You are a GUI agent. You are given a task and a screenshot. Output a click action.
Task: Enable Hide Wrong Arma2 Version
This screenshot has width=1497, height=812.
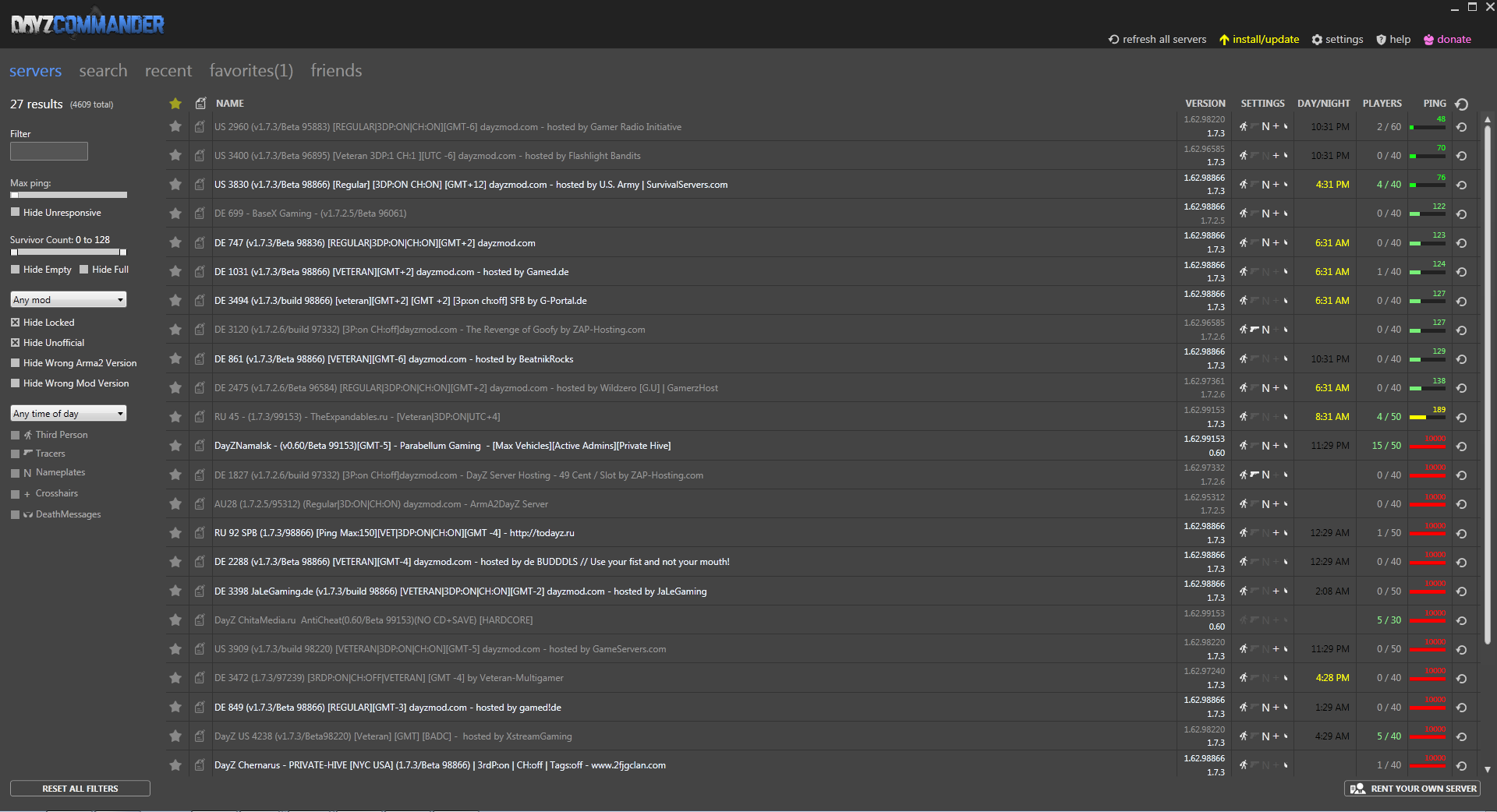pyautogui.click(x=15, y=362)
